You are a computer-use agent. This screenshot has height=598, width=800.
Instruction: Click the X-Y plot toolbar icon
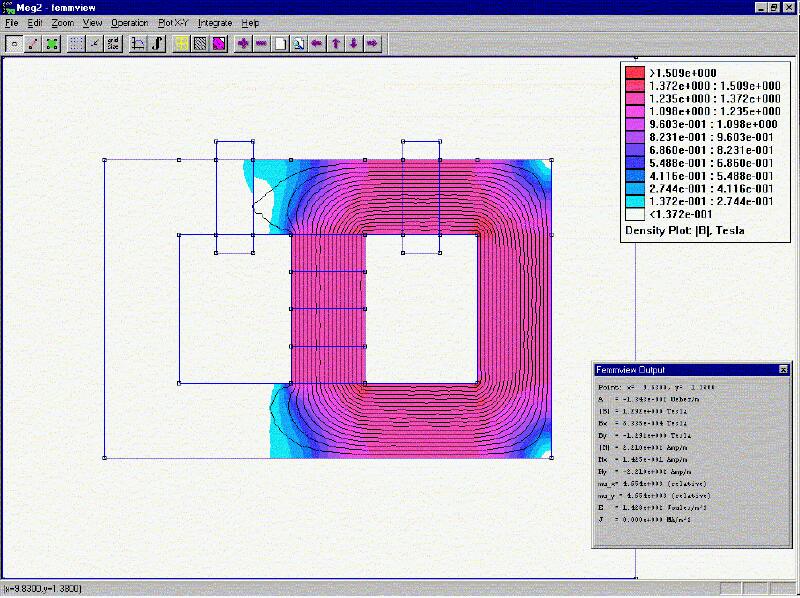click(x=139, y=43)
